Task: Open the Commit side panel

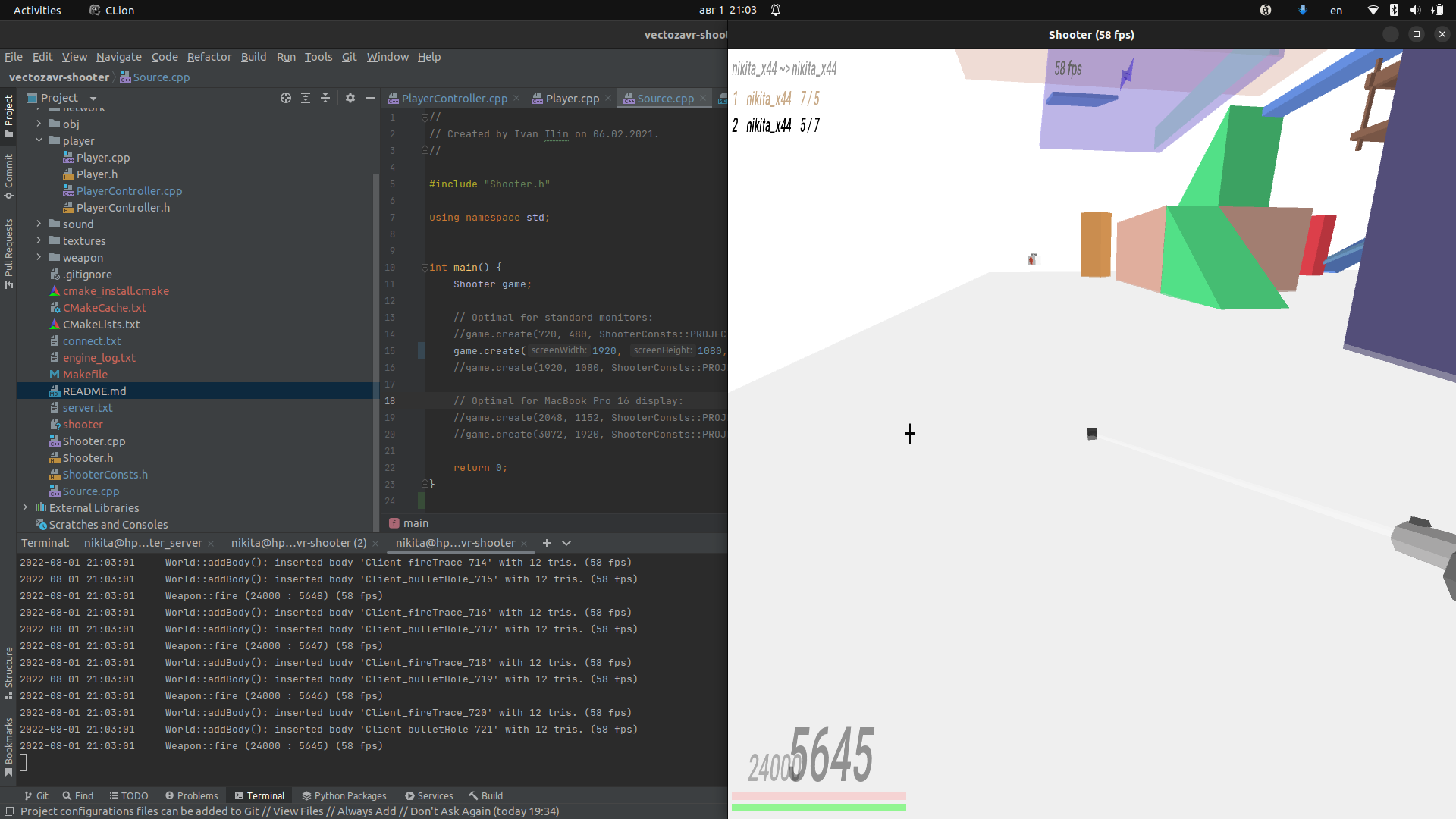Action: [x=8, y=177]
